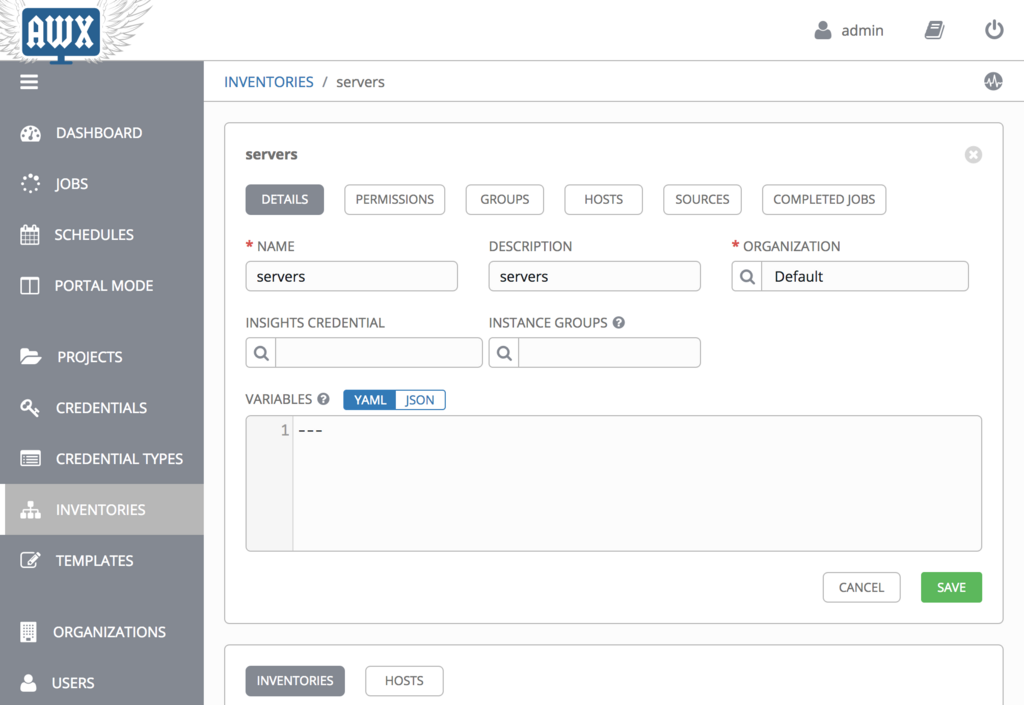Open Portal Mode in sidebar
The width and height of the screenshot is (1024, 705).
[x=102, y=286]
